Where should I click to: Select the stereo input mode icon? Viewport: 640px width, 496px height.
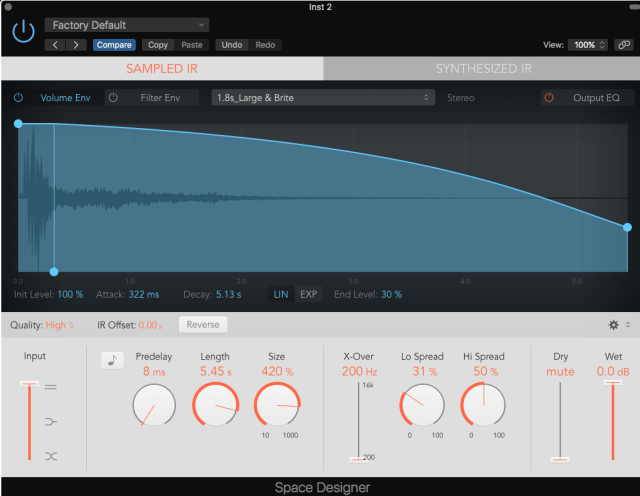50,386
